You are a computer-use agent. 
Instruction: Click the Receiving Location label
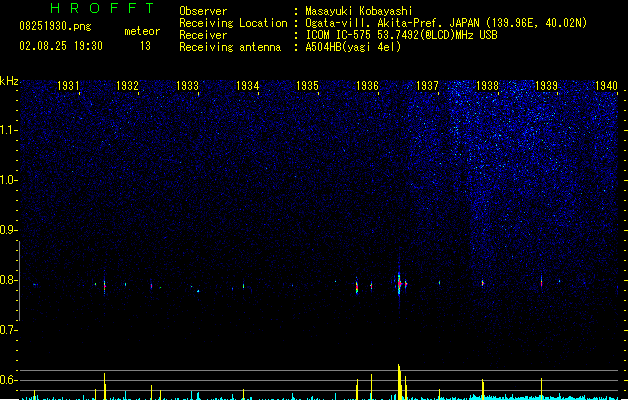pyautogui.click(x=233, y=23)
